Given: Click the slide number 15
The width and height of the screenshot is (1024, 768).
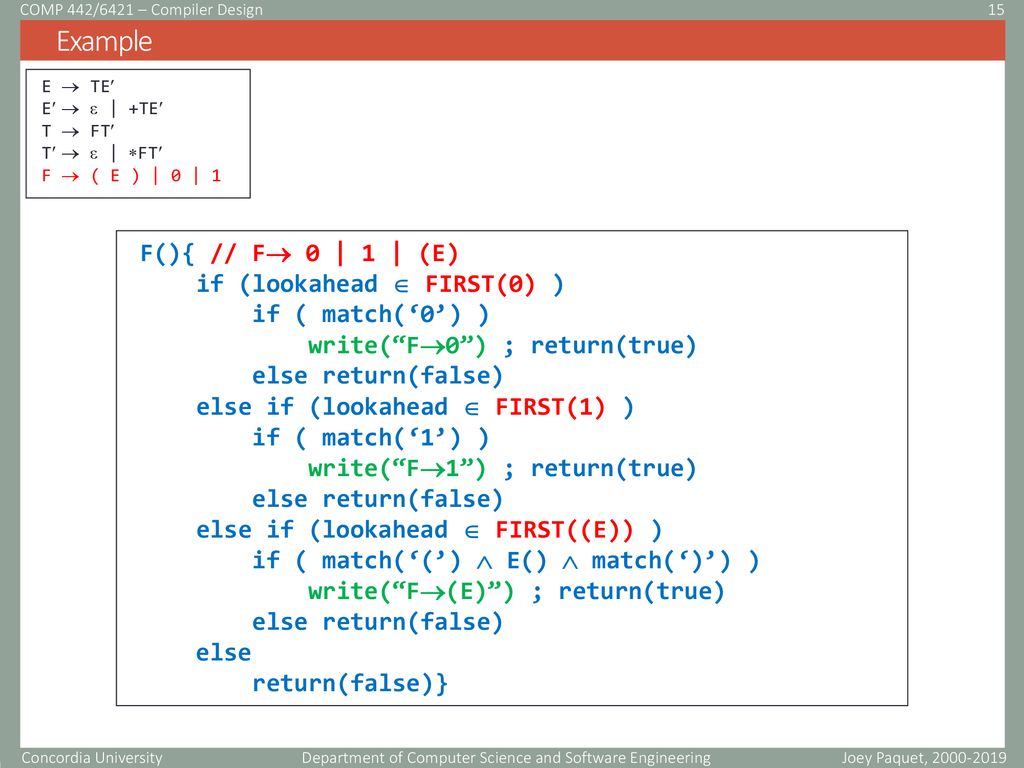Looking at the screenshot, I should coord(995,10).
